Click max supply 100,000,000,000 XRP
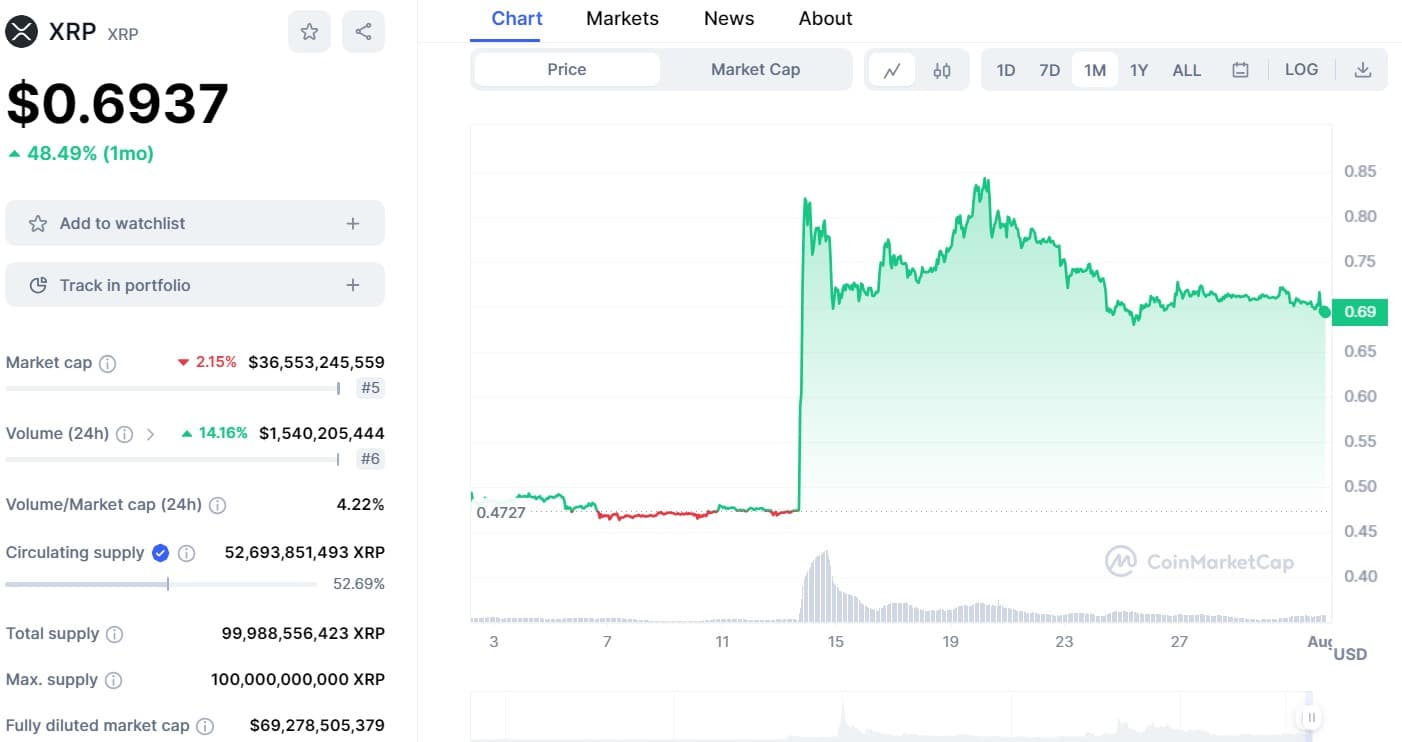Screen dimensions: 1402x742 (x=298, y=679)
